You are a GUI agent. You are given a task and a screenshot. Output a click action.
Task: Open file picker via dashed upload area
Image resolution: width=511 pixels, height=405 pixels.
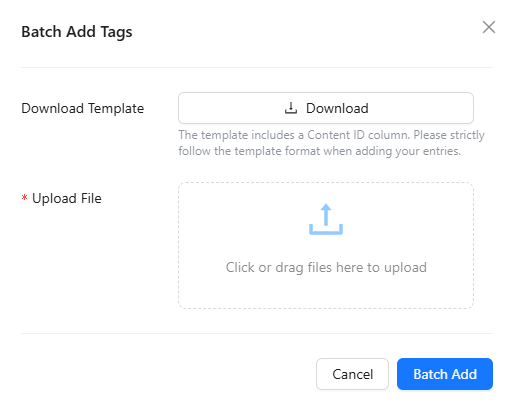[326, 245]
